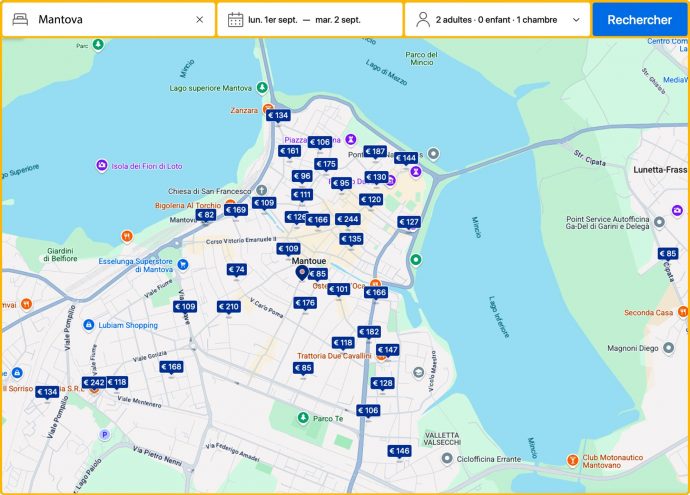Image resolution: width=690 pixels, height=495 pixels.
Task: Click the € 210 price marker
Action: tap(228, 307)
